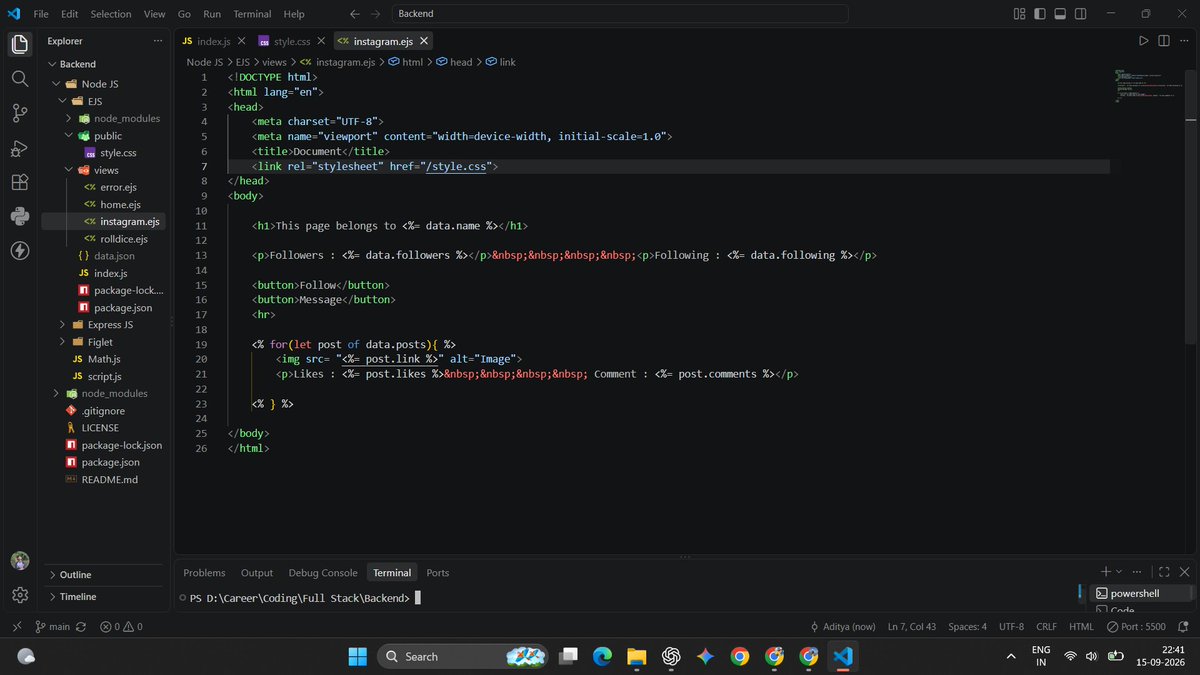
Task: Change CRLF end of line sequence
Action: (1046, 627)
